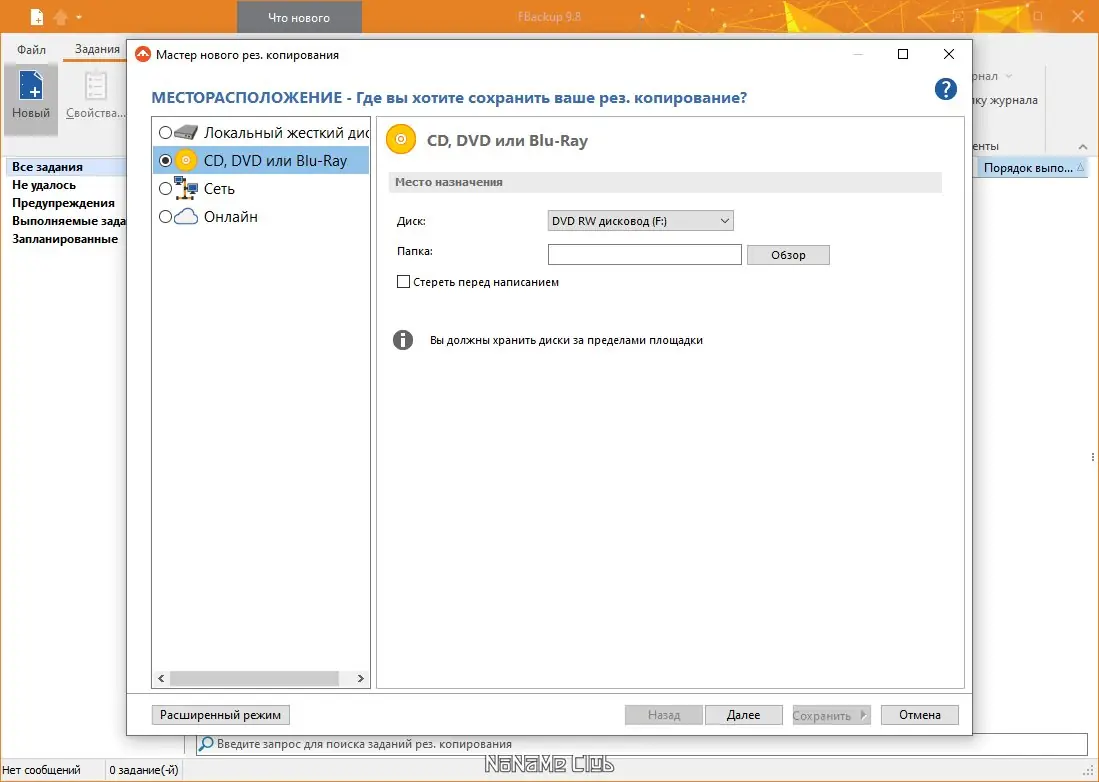1099x782 pixels.
Task: Select the Сеть destination radio button
Action: point(165,188)
